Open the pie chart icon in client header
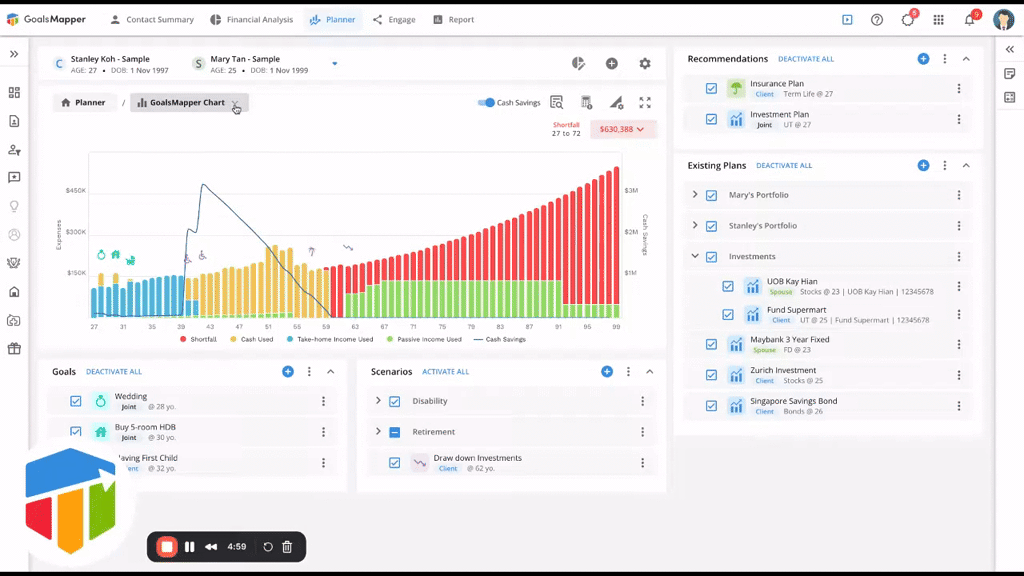This screenshot has width=1024, height=576. (x=579, y=63)
